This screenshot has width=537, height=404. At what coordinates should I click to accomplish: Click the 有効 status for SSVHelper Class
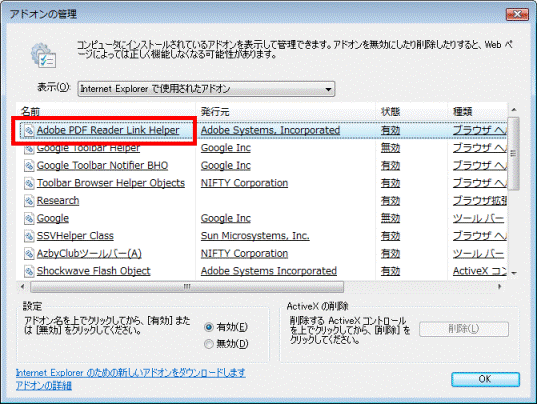[390, 236]
